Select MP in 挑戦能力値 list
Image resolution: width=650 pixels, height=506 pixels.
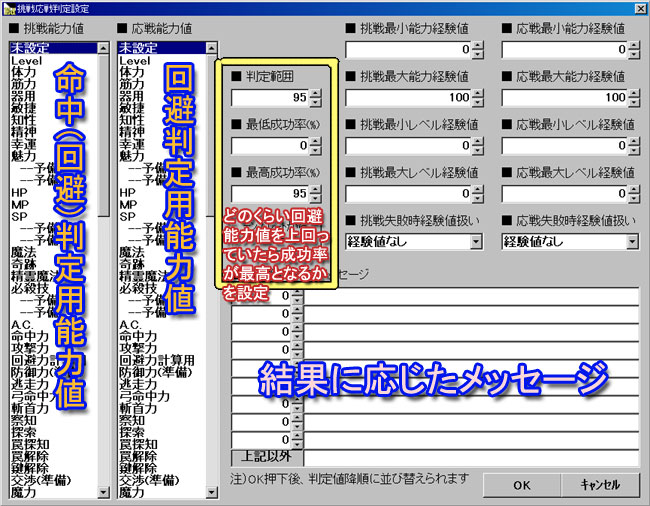tap(19, 204)
